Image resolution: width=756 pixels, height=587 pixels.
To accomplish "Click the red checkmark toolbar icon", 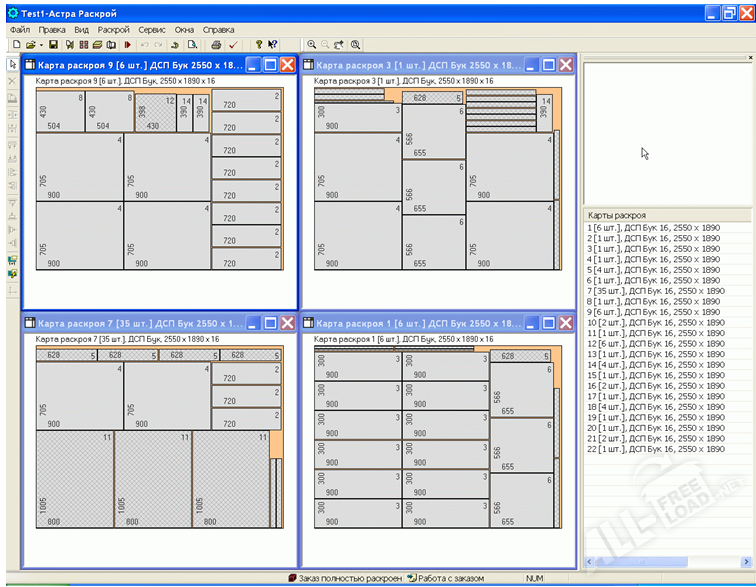I will pos(233,45).
